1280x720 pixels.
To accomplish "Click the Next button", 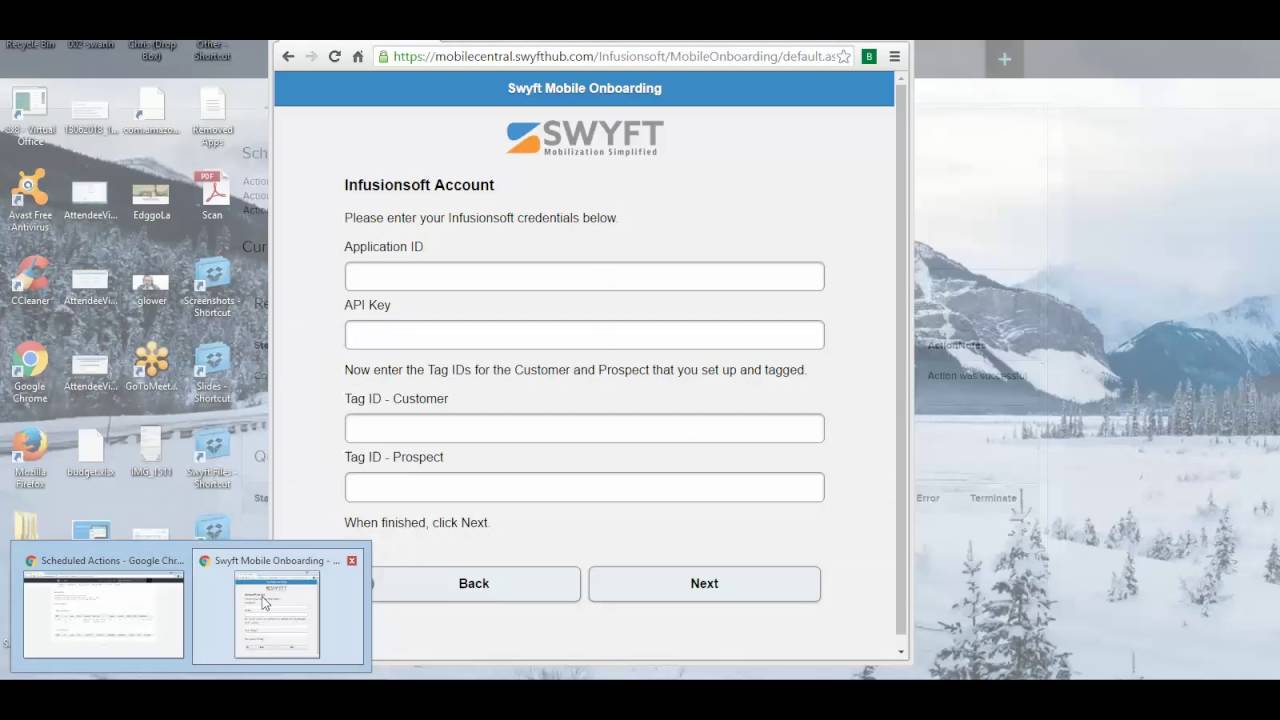I will coord(704,584).
